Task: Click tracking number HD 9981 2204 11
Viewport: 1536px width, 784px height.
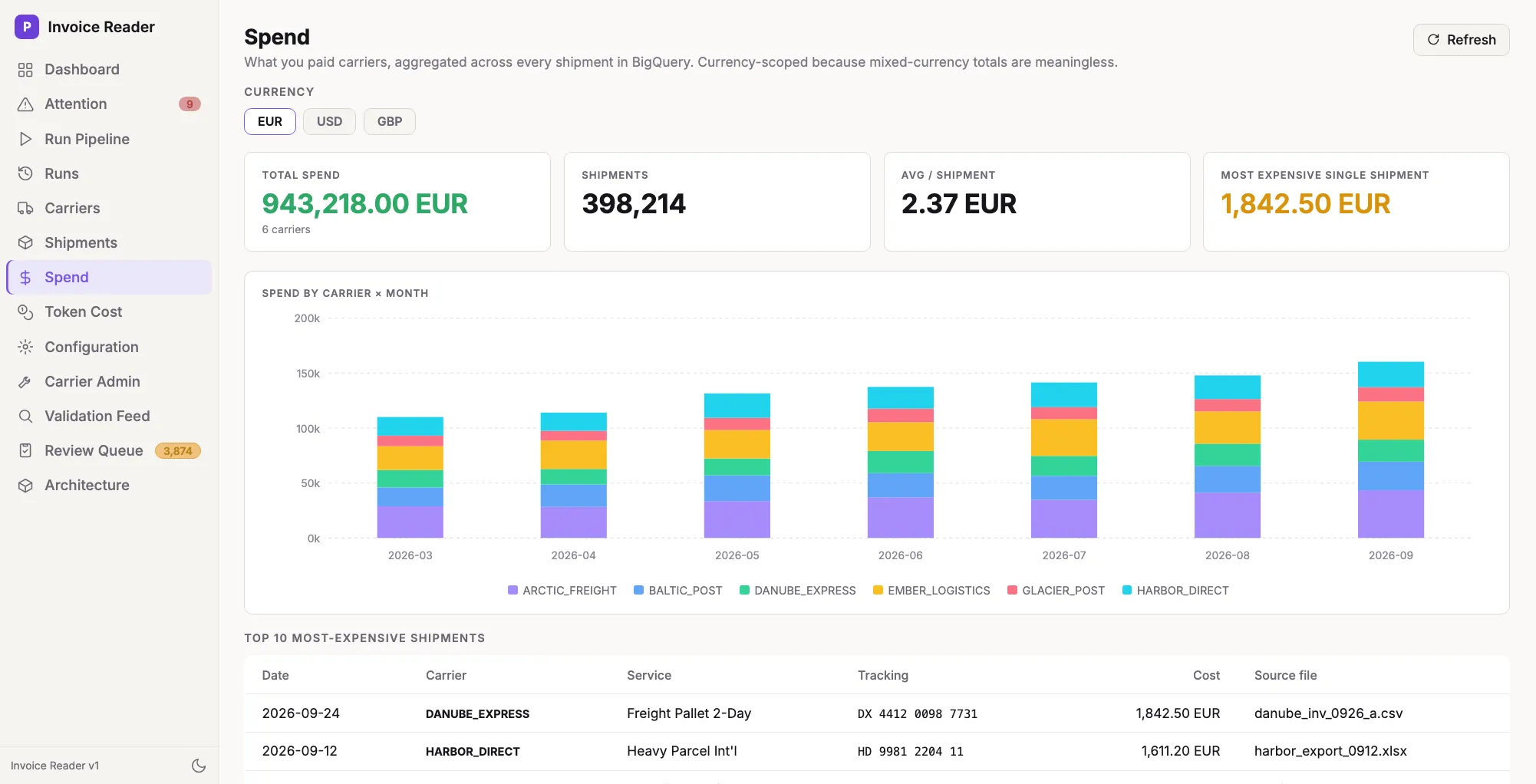Action: 910,751
